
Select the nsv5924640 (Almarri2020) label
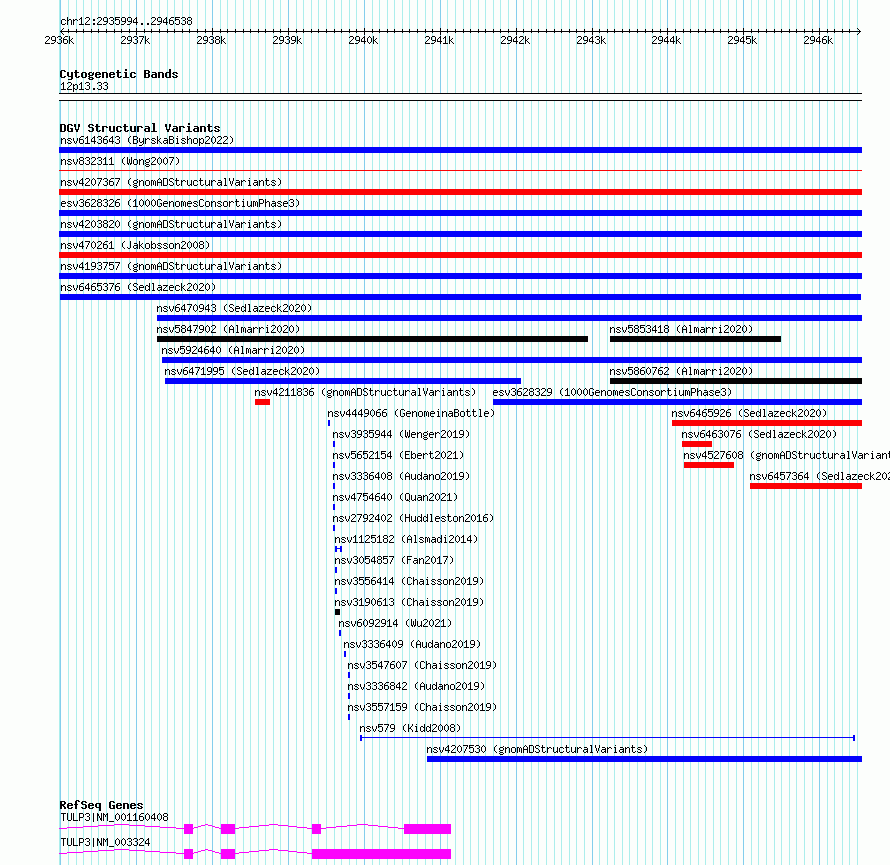coord(233,350)
